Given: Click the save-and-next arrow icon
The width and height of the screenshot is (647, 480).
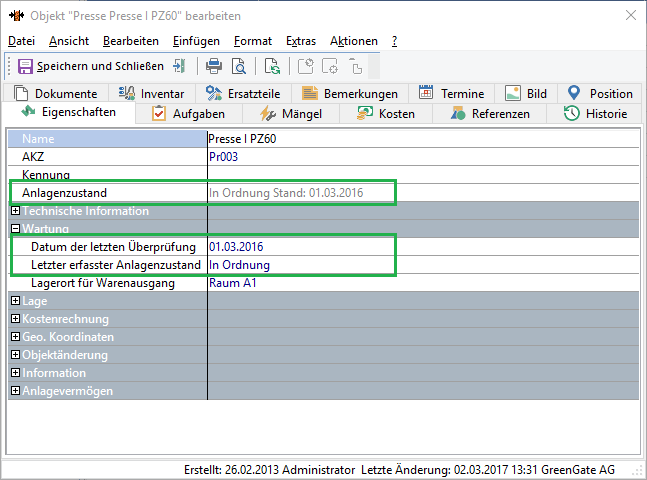Looking at the screenshot, I should click(179, 66).
